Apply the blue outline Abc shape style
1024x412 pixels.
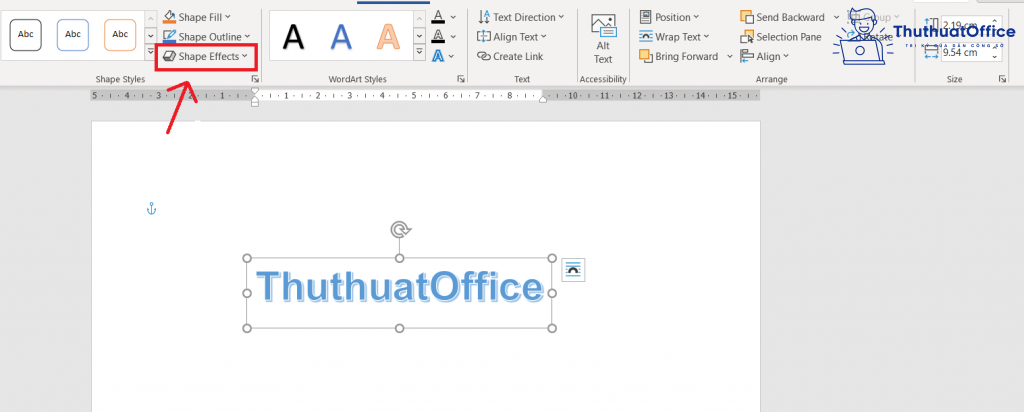point(72,35)
